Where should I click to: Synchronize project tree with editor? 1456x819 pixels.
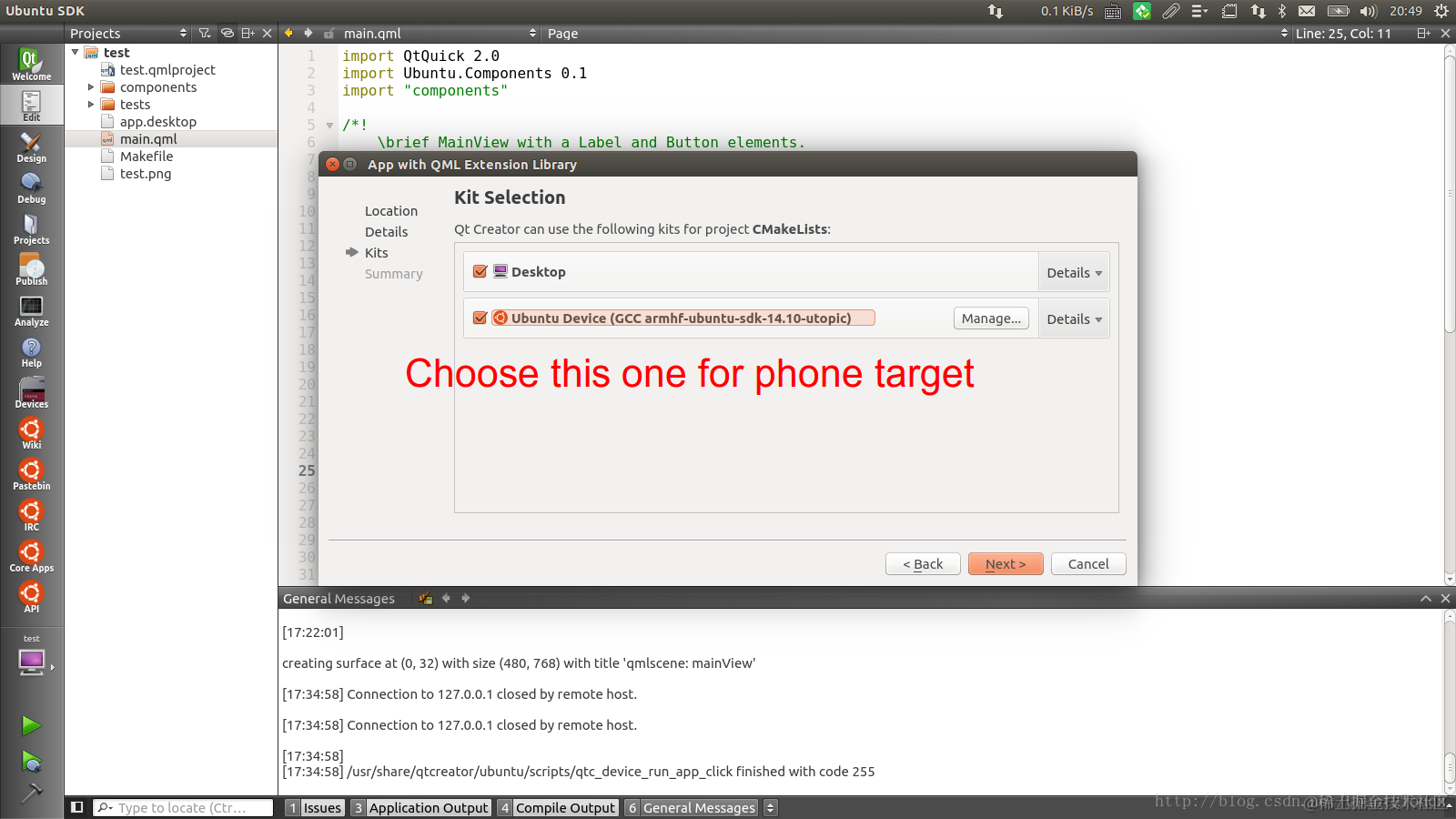(x=227, y=33)
